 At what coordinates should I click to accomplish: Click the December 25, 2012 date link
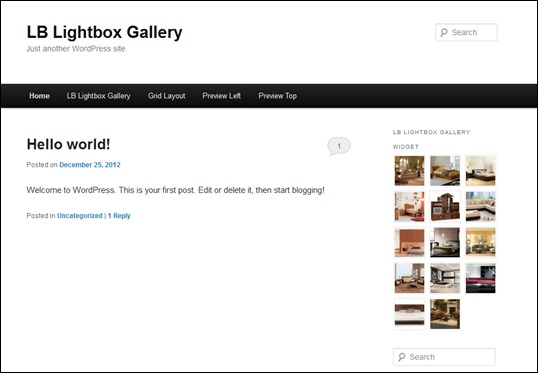(x=90, y=165)
